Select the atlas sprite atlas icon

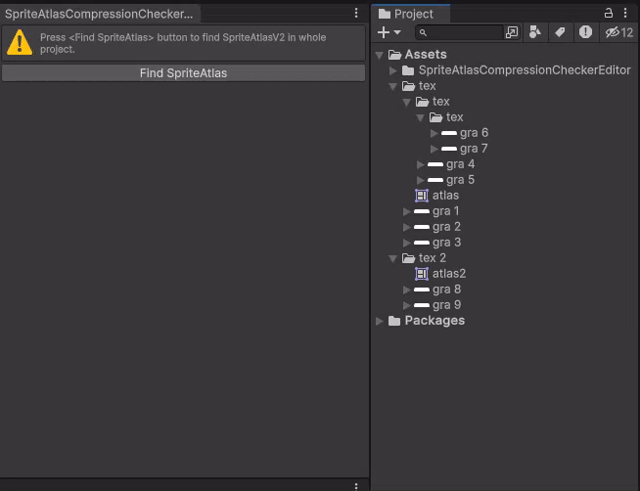422,196
